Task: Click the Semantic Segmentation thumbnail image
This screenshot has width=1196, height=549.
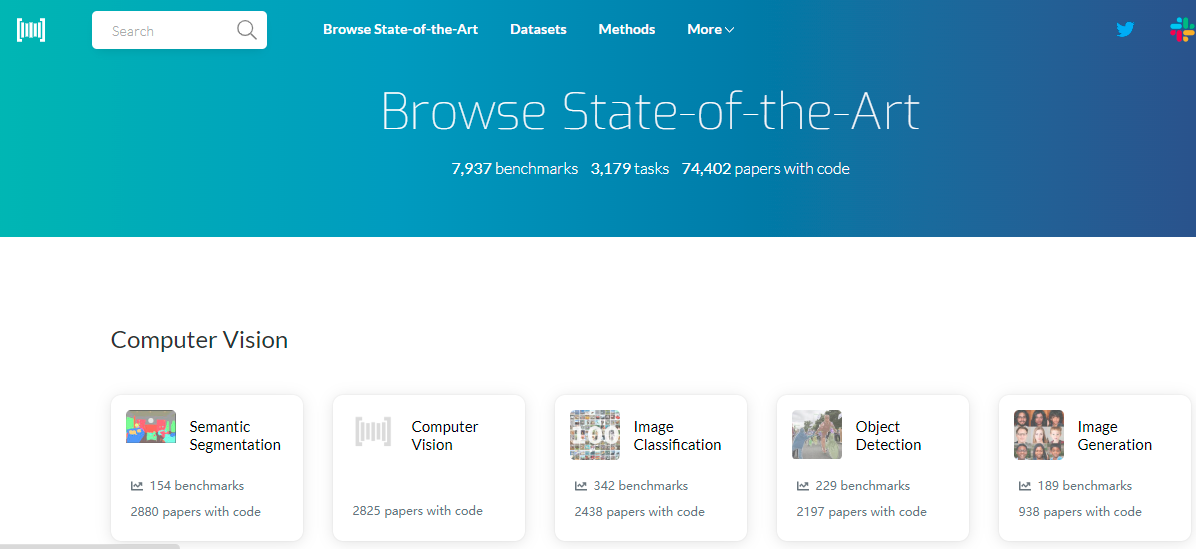Action: pos(151,427)
